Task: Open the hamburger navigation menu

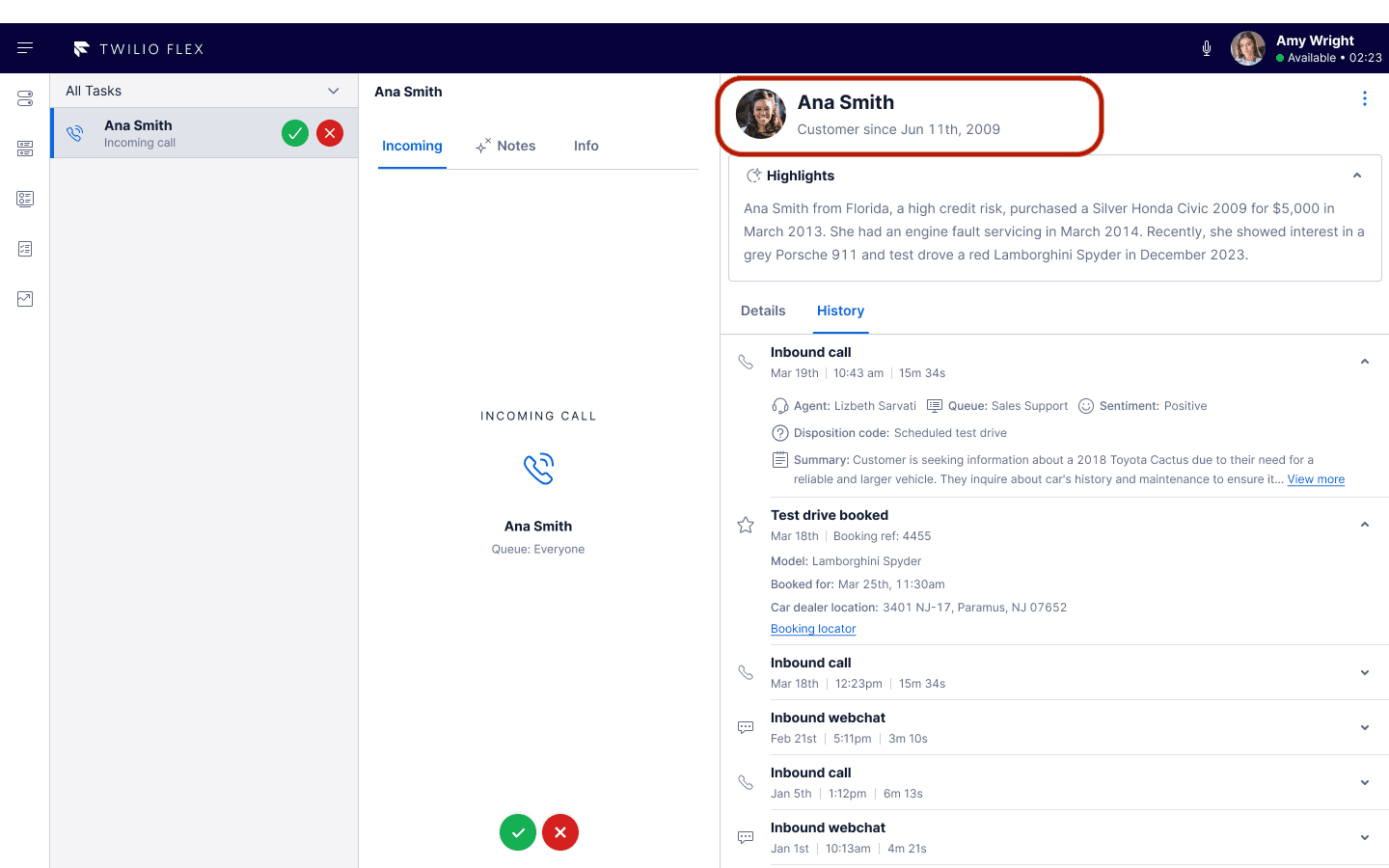Action: pos(25,48)
